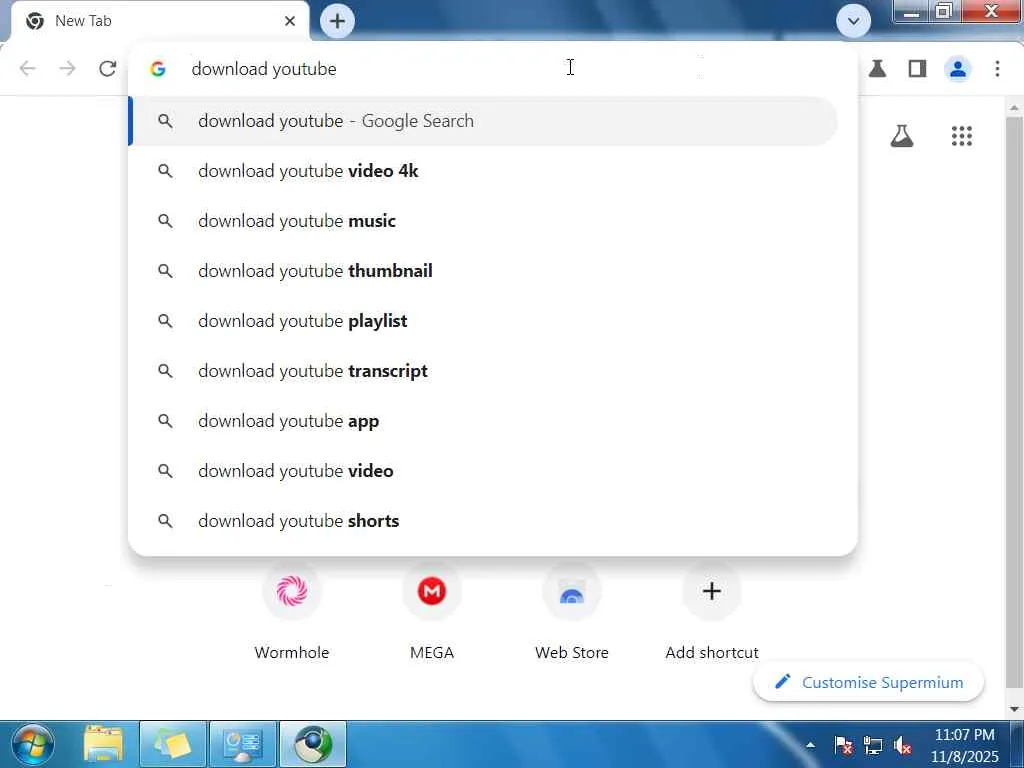
Task: Click the page scrollbar up arrow
Action: point(1014,108)
